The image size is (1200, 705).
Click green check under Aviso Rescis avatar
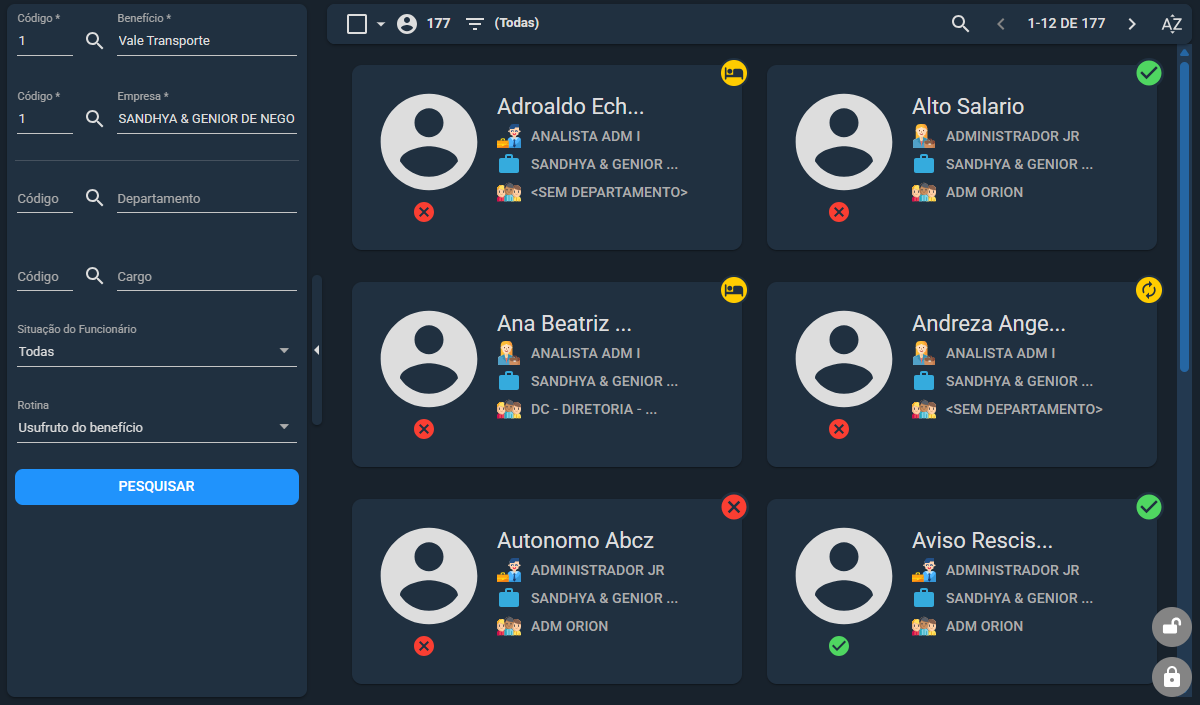[839, 646]
